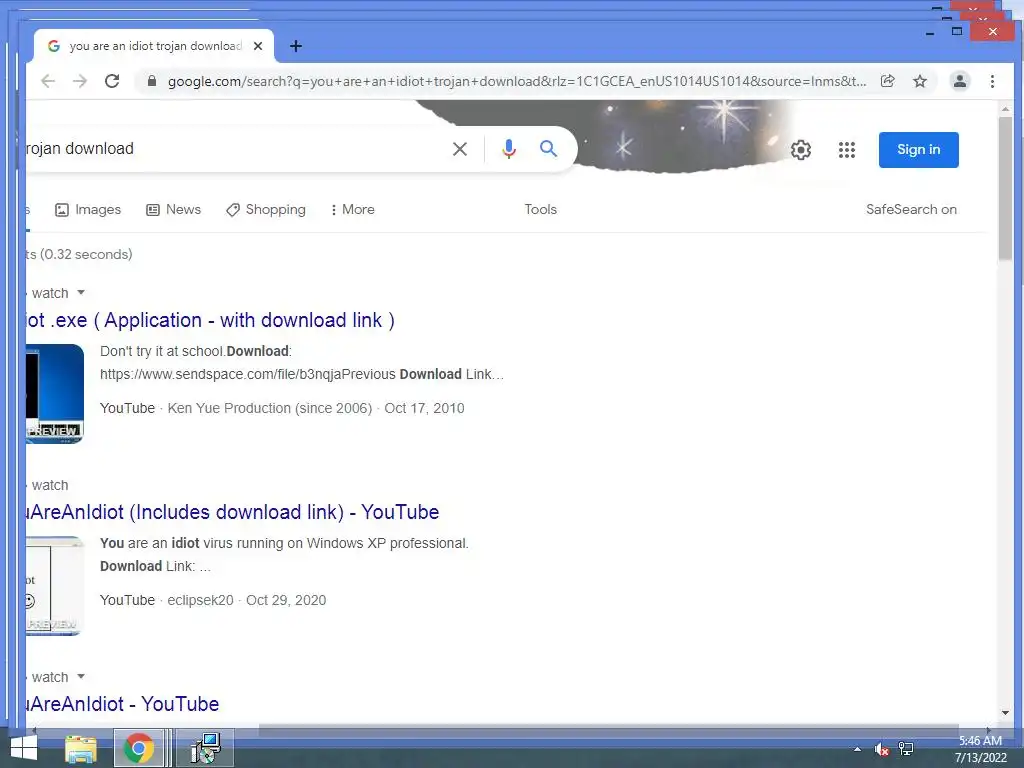The image size is (1024, 768).
Task: Switch to Shopping results tab
Action: [266, 210]
